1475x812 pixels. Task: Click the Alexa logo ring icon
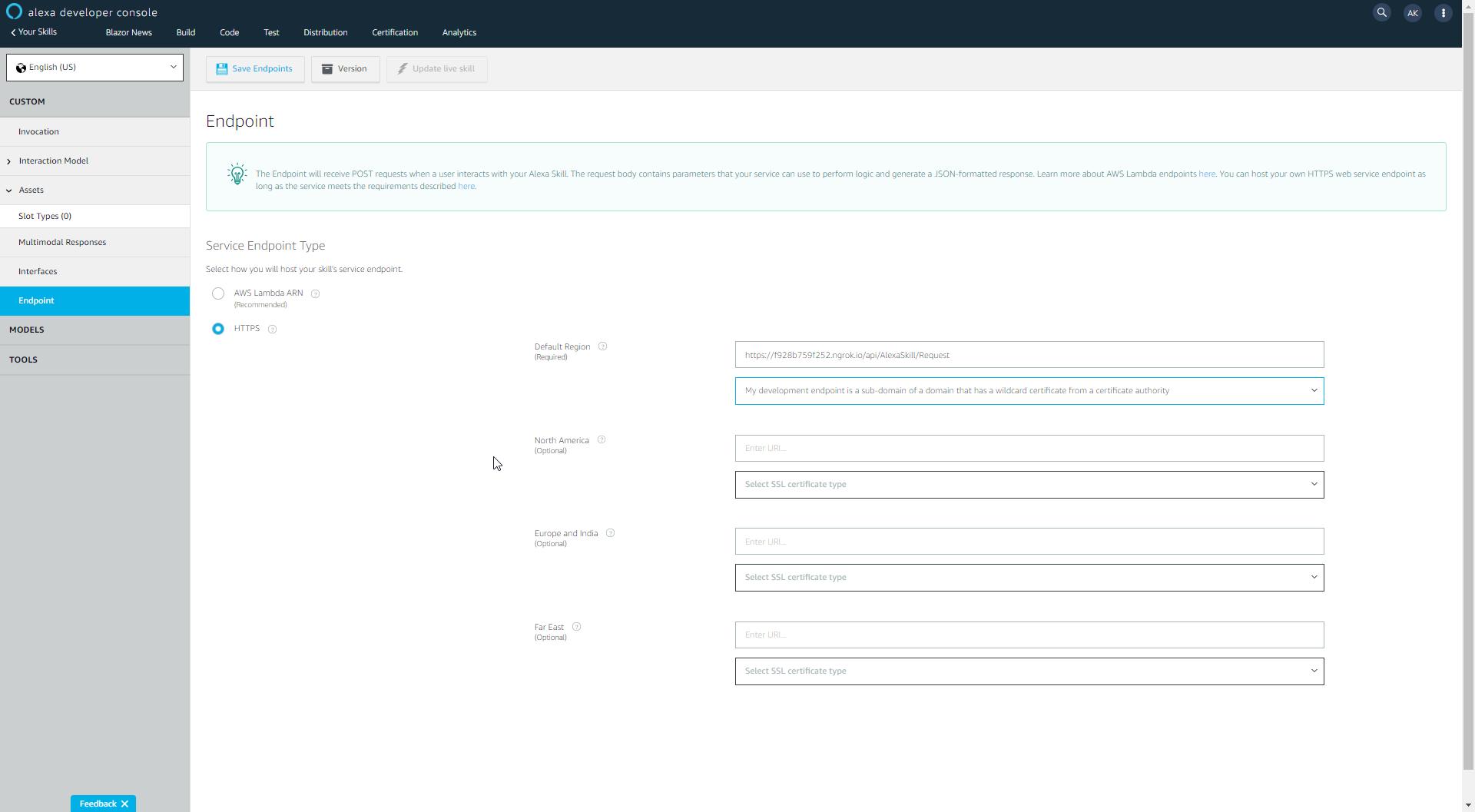tap(14, 12)
